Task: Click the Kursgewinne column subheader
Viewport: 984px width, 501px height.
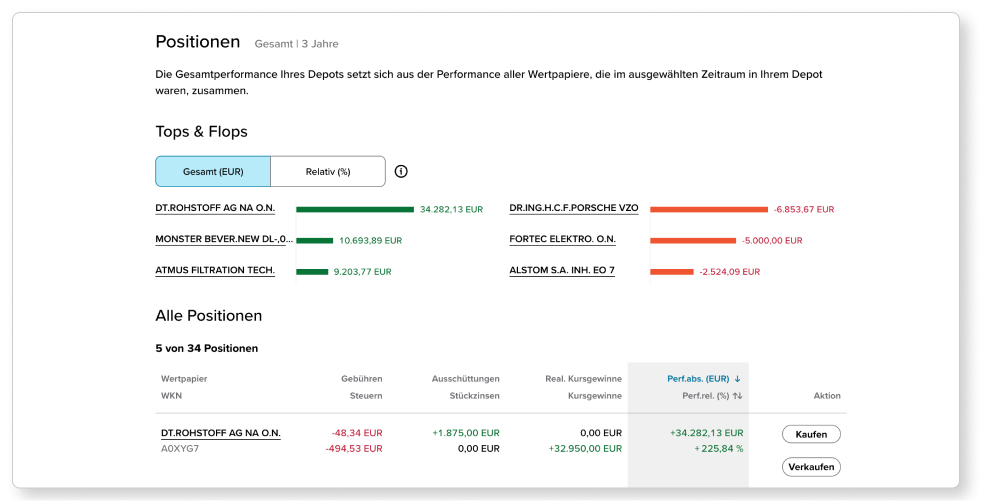Action: tap(595, 396)
